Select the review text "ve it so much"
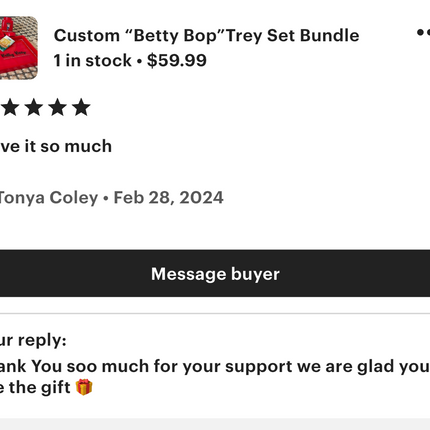This screenshot has width=430, height=430. pos(56,146)
